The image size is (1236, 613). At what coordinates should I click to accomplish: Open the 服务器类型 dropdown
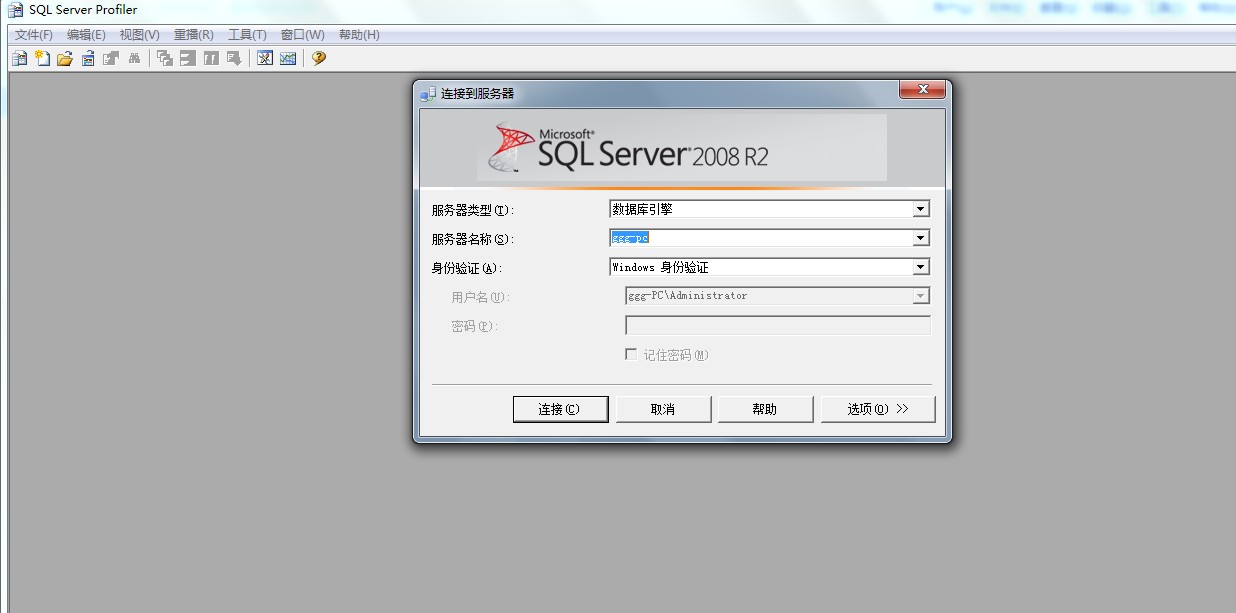pyautogui.click(x=921, y=208)
